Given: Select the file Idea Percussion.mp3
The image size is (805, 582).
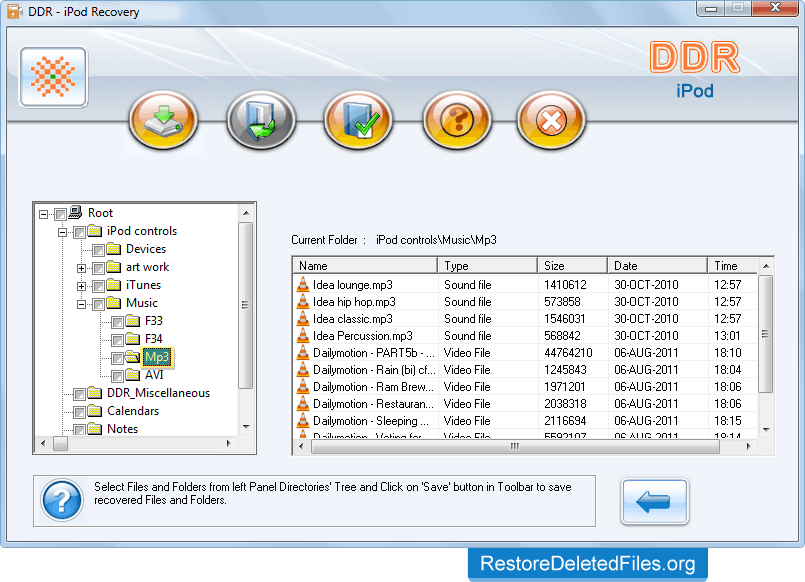Looking at the screenshot, I should coord(362,335).
